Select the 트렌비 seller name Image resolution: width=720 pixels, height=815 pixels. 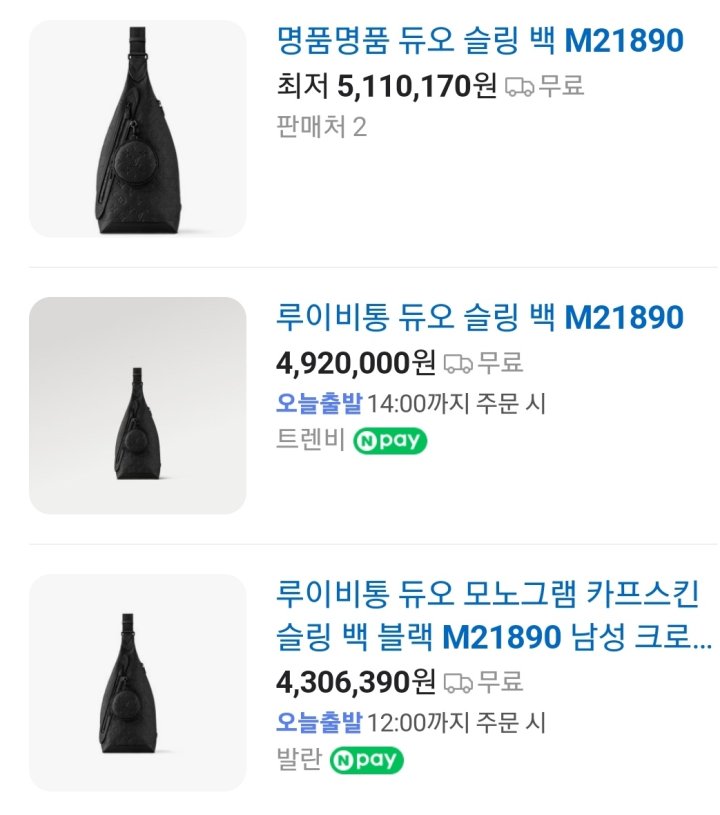pyautogui.click(x=309, y=440)
